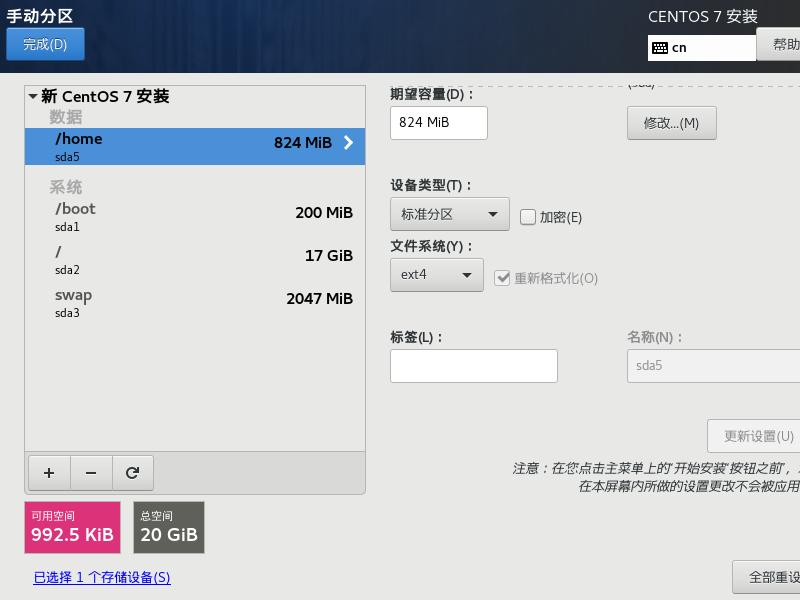
Task: Click the 完成 button
Action: tap(45, 44)
